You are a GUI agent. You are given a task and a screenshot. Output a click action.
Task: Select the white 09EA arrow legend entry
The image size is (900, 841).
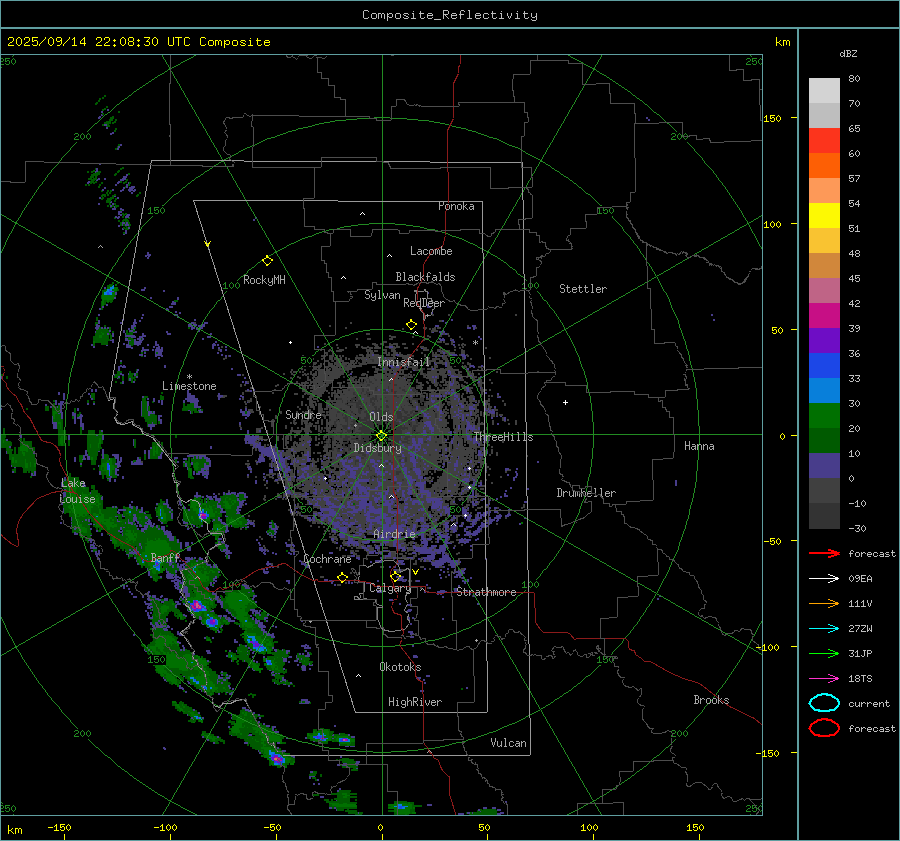(x=824, y=578)
